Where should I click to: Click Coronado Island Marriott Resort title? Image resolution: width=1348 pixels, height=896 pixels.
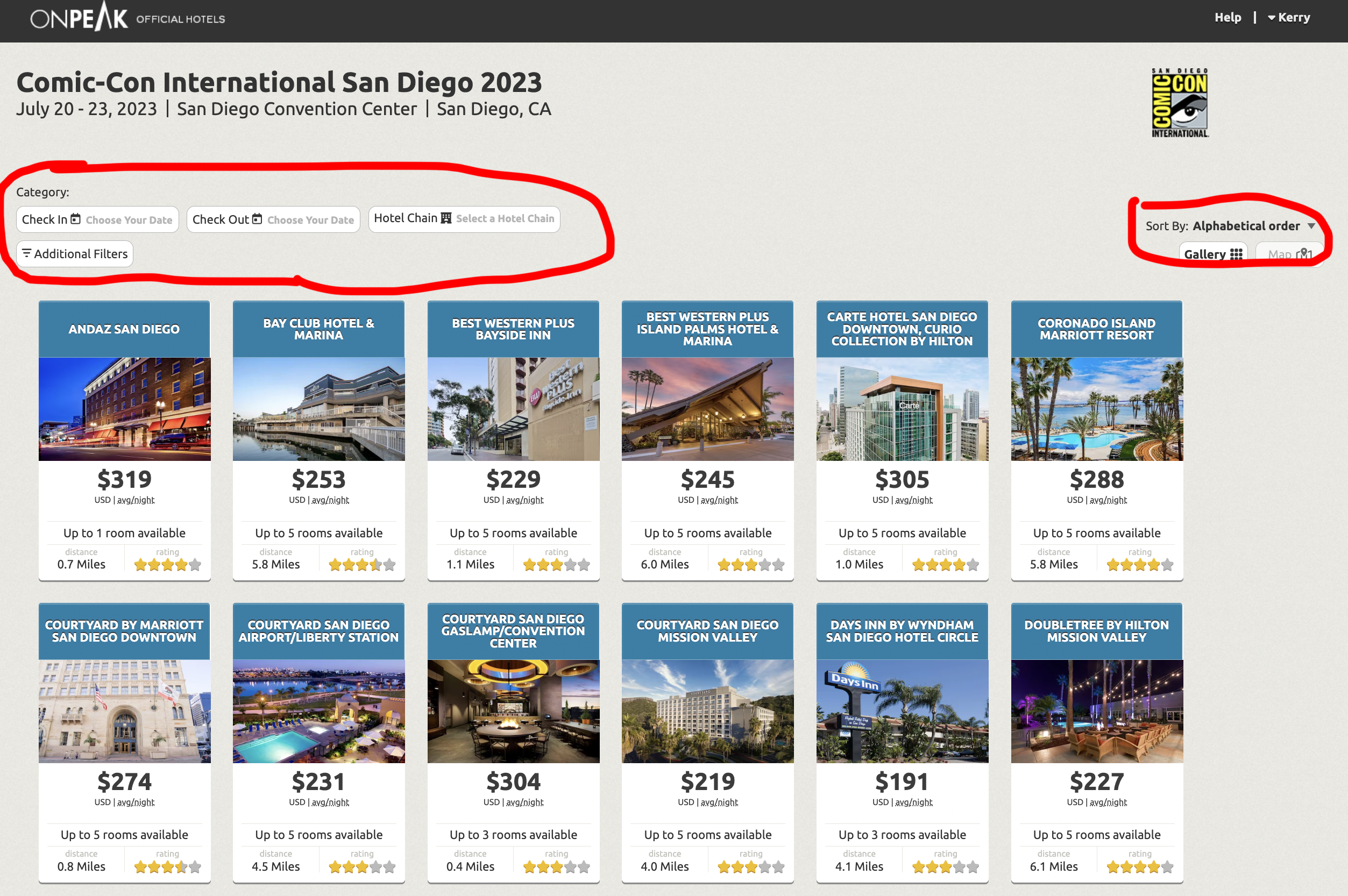click(1097, 329)
